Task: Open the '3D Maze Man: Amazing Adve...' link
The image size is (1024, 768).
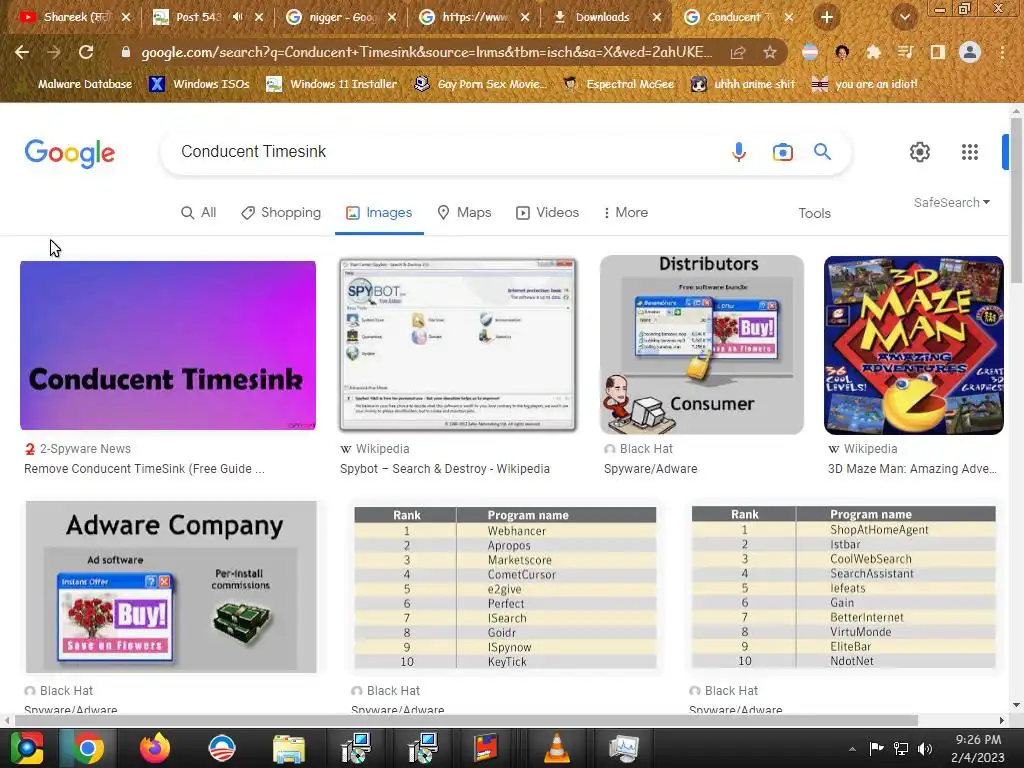Action: (912, 469)
